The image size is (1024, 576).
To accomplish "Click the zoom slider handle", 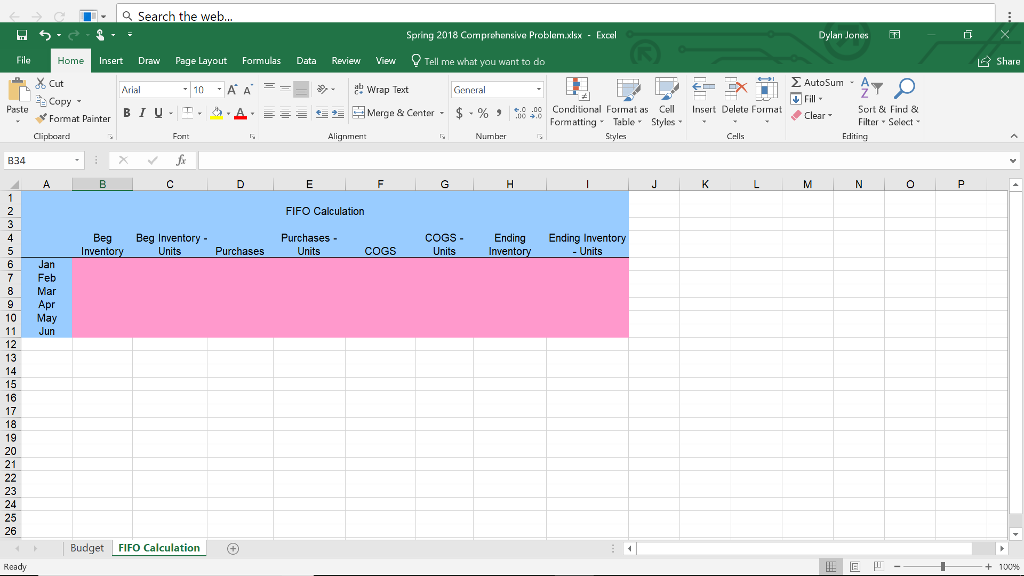I will [943, 567].
